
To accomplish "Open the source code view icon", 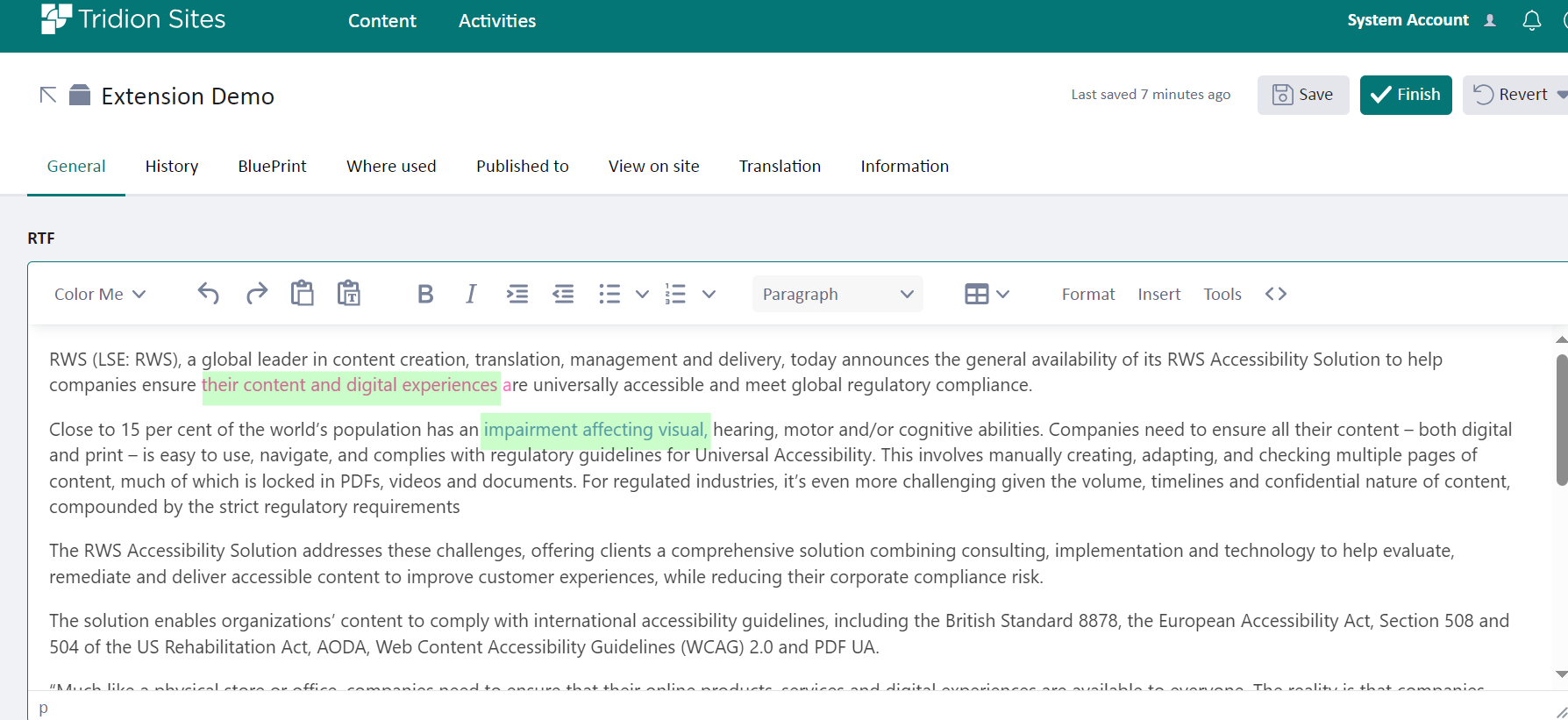I will click(x=1276, y=294).
